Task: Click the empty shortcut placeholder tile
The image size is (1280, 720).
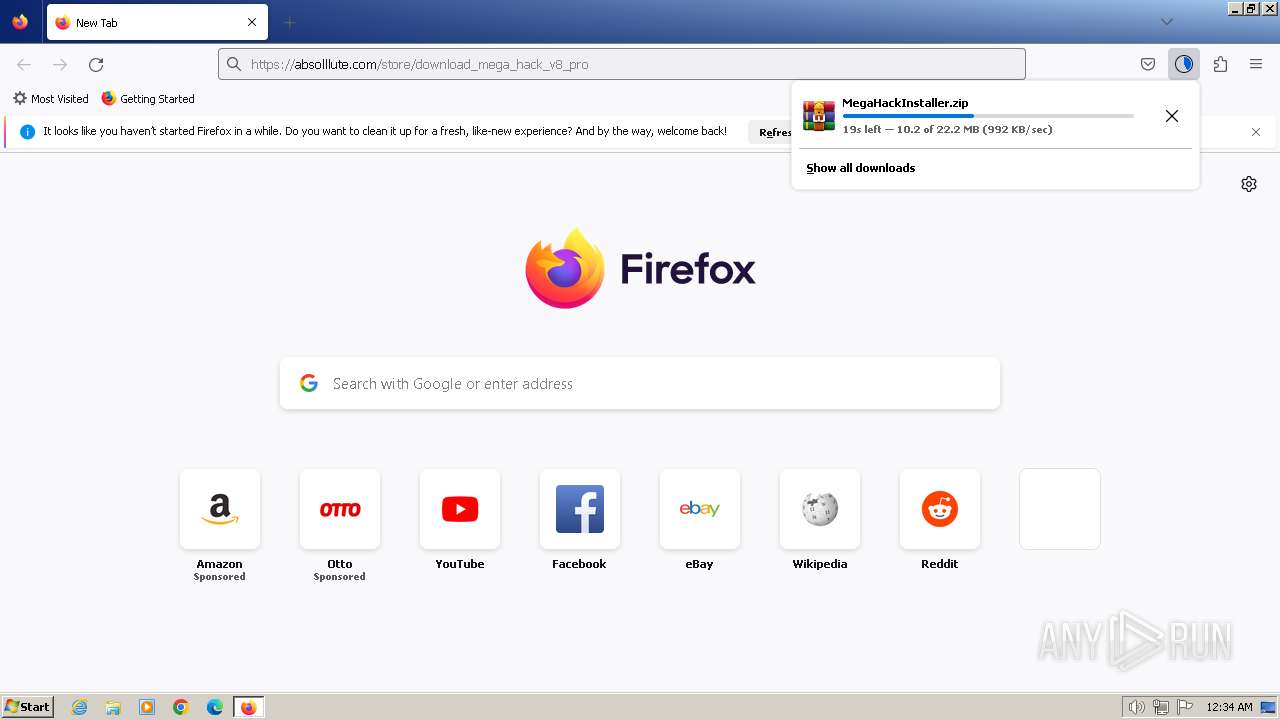Action: (x=1060, y=509)
